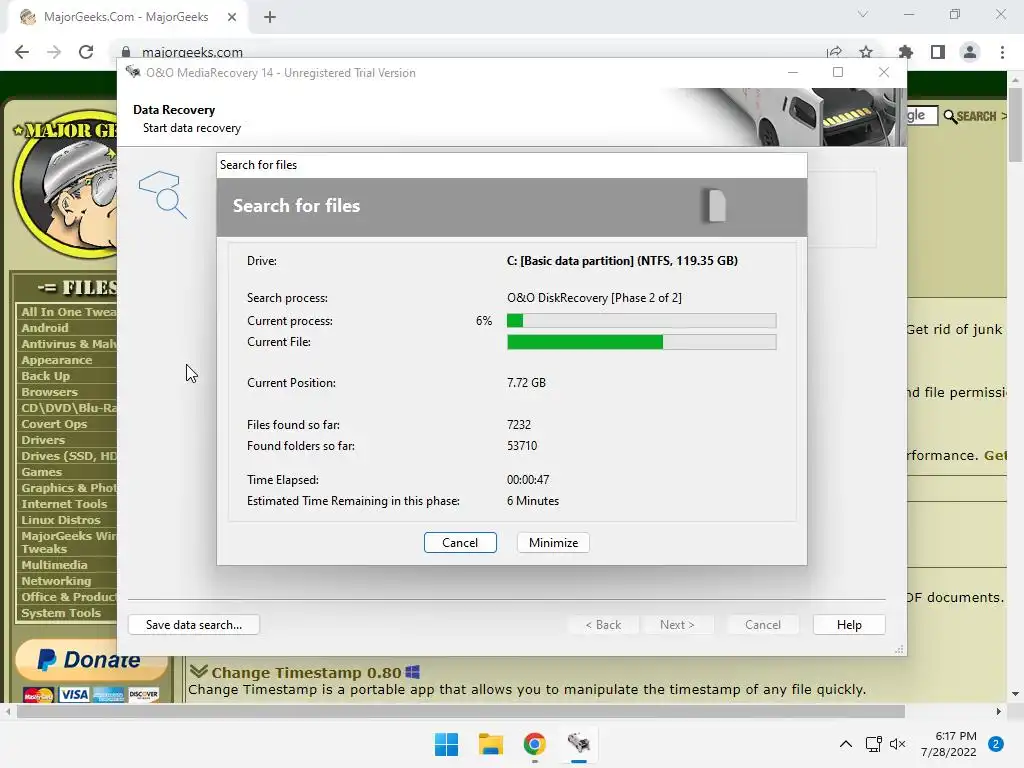Open Games category link
Screen dimensions: 1024x768
(x=42, y=472)
